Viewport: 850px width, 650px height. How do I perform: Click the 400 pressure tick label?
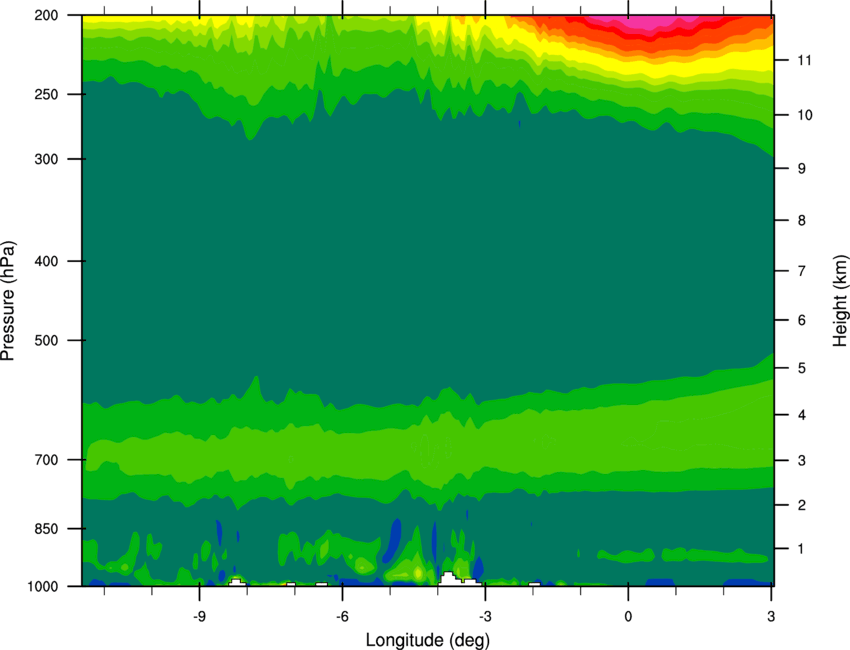pyautogui.click(x=46, y=261)
